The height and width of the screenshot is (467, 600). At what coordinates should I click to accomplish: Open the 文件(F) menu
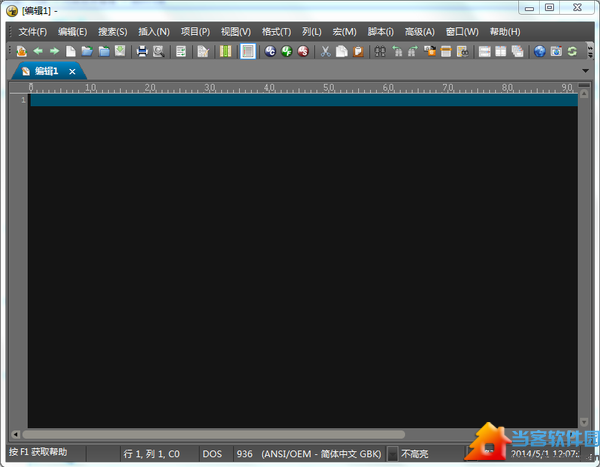[33, 32]
